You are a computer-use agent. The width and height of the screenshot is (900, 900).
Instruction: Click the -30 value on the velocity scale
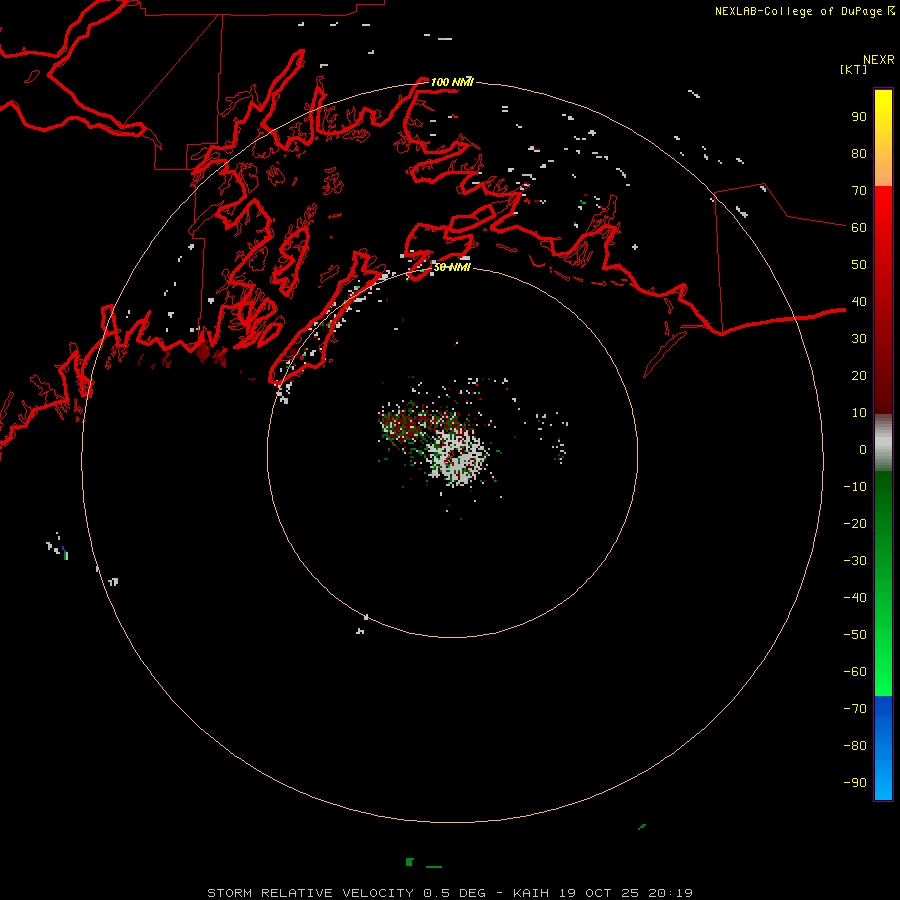(x=855, y=561)
